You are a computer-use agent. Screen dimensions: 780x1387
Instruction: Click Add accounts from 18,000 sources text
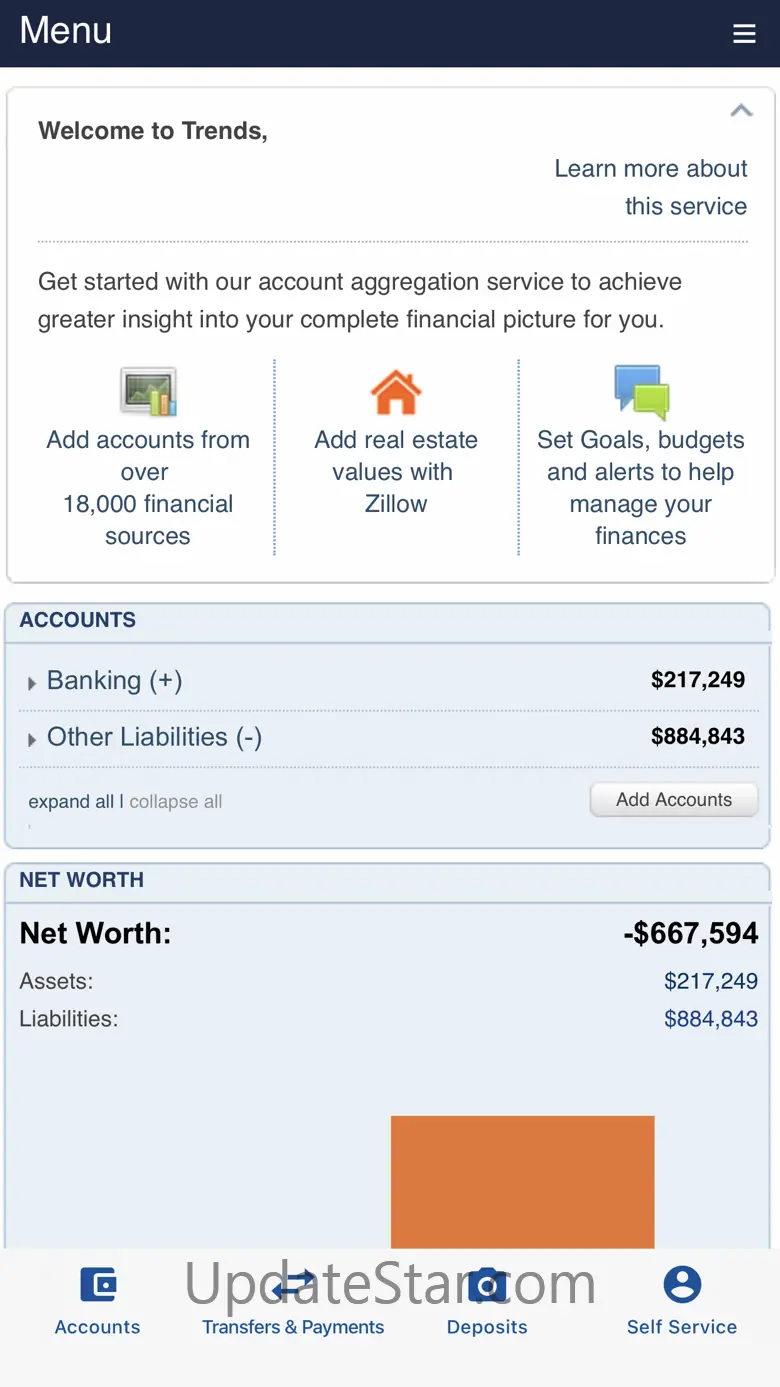click(x=148, y=488)
